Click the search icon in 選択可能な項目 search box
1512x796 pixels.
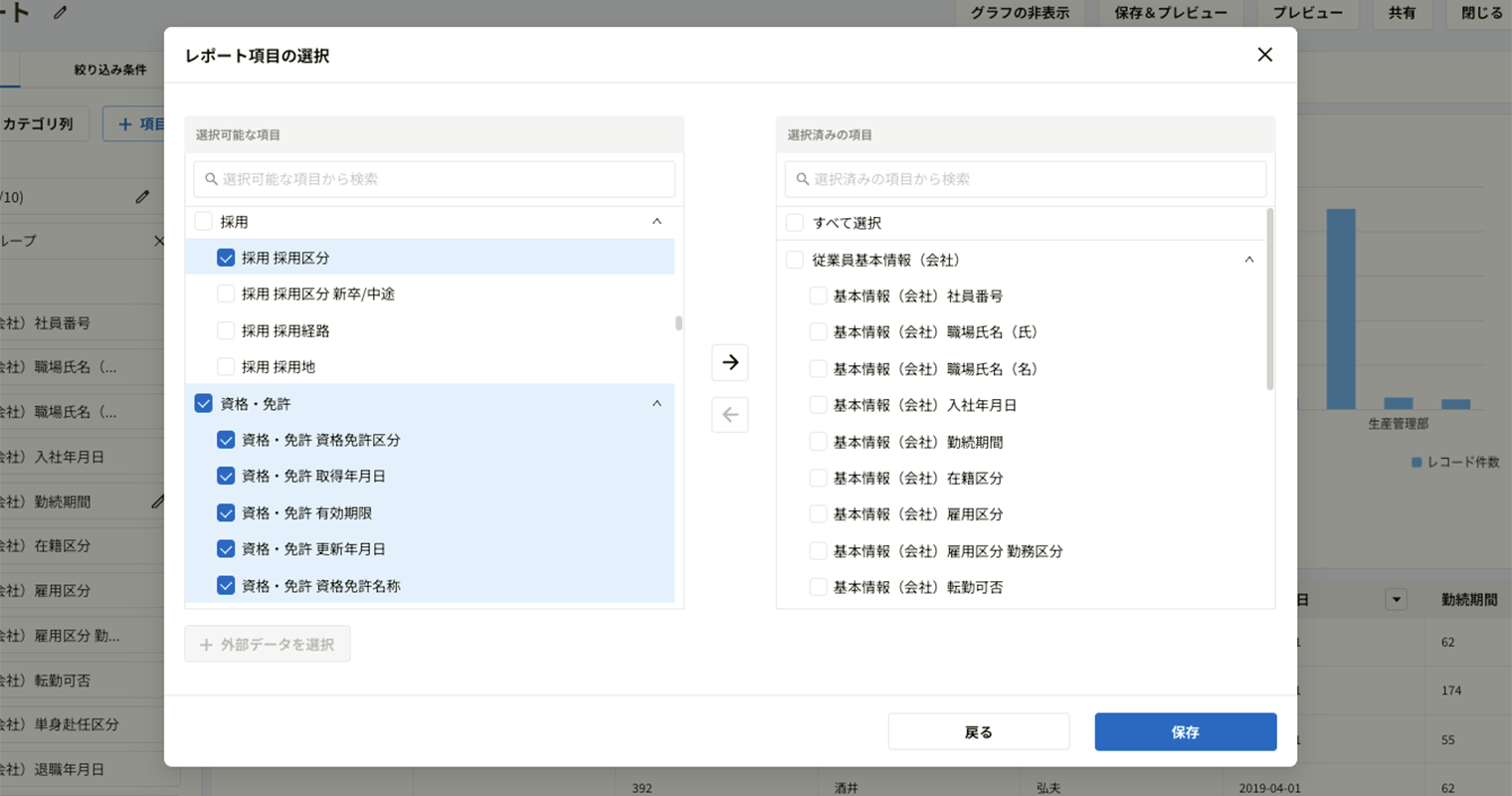[x=211, y=179]
